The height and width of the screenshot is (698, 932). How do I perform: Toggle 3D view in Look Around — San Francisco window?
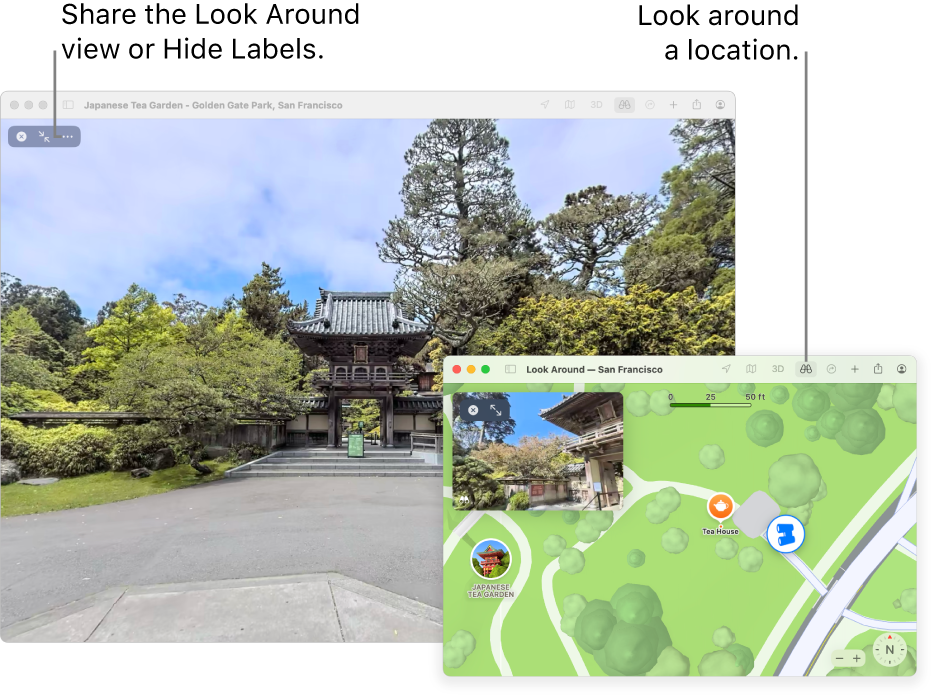point(777,369)
